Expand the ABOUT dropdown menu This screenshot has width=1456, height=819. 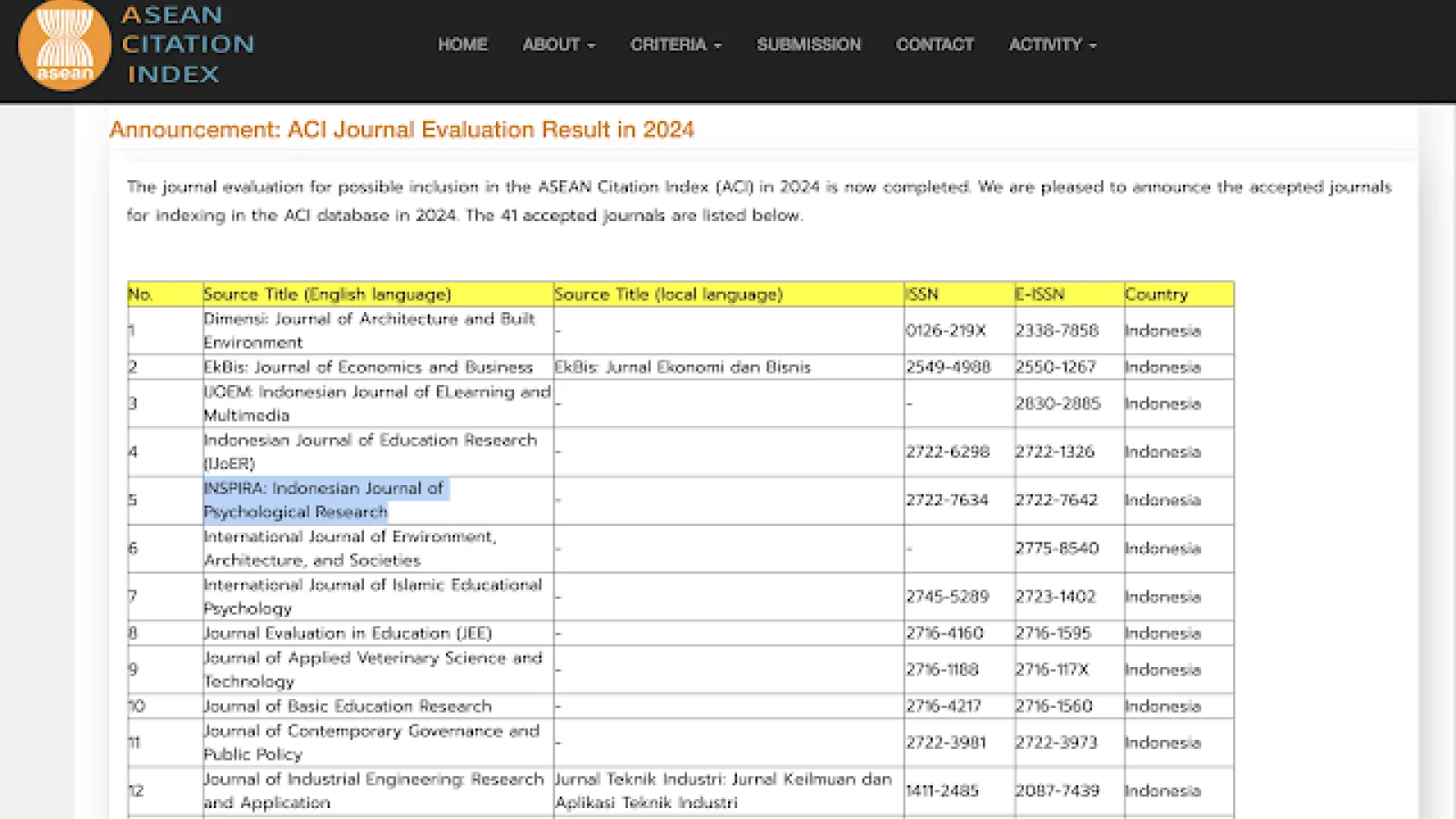pyautogui.click(x=559, y=45)
